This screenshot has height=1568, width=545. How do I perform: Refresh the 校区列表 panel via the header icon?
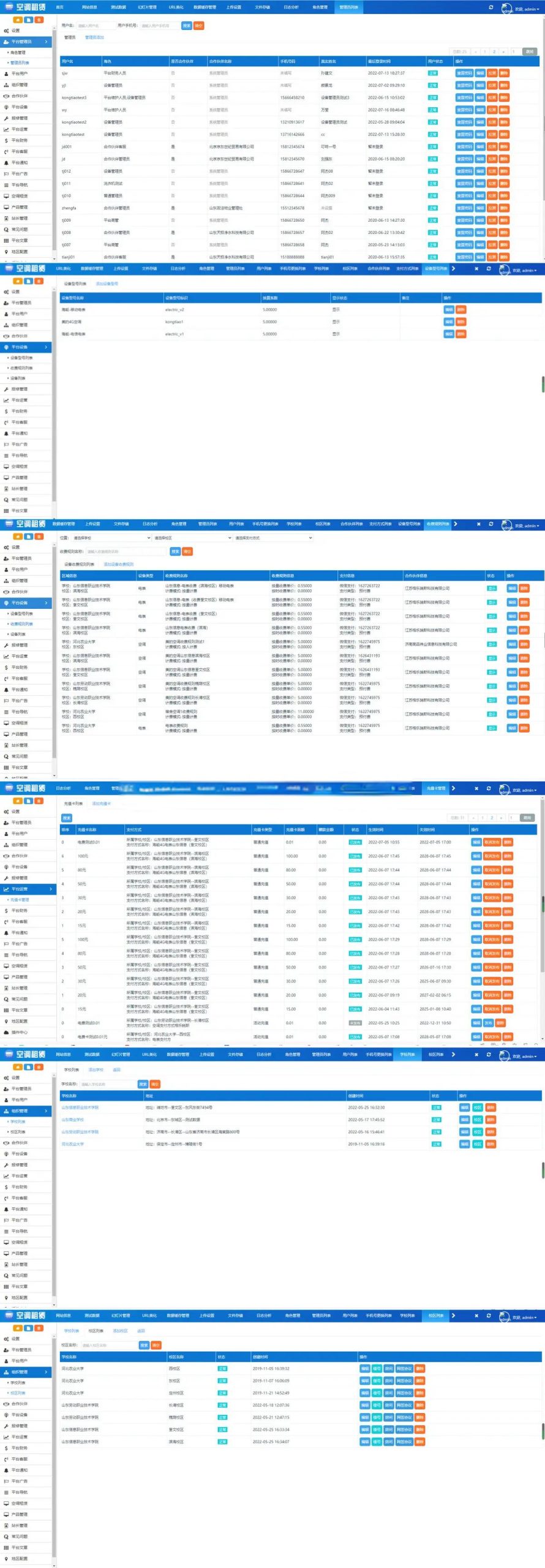(489, 1316)
